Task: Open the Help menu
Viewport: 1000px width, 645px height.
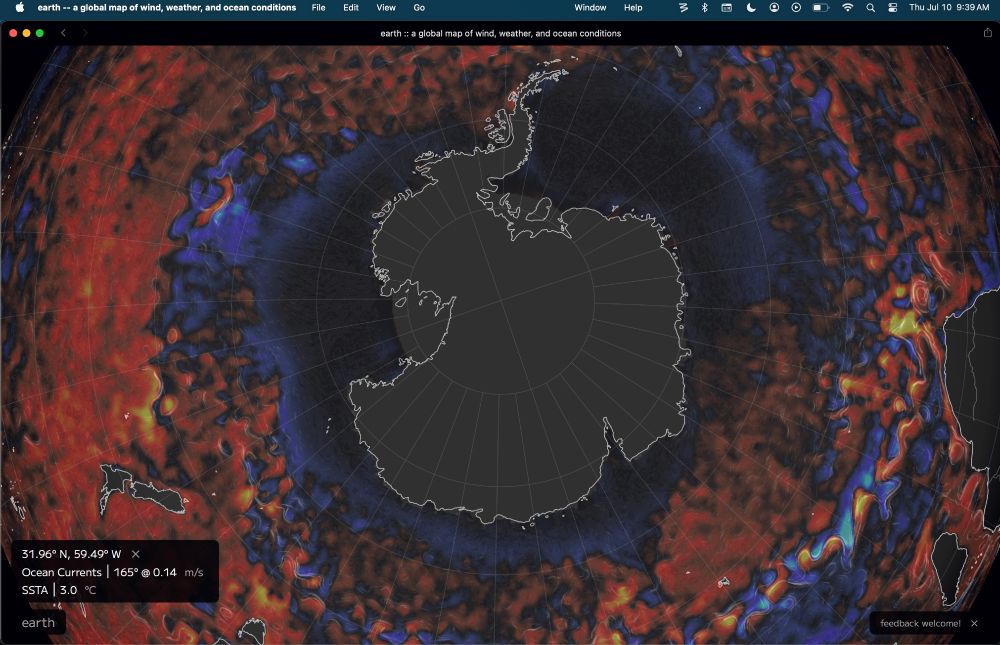Action: pos(632,8)
